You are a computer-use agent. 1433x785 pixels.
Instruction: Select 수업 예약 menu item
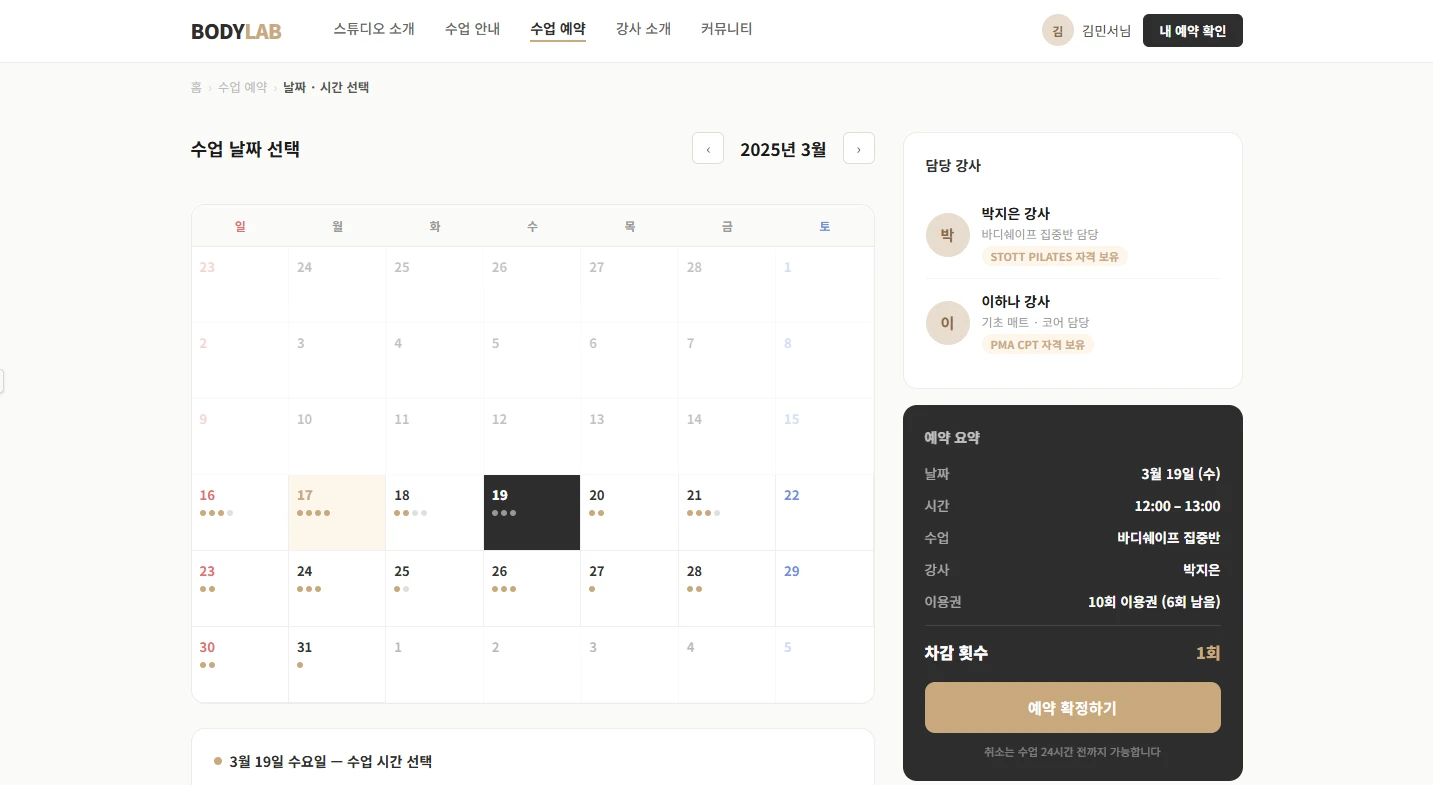[558, 29]
